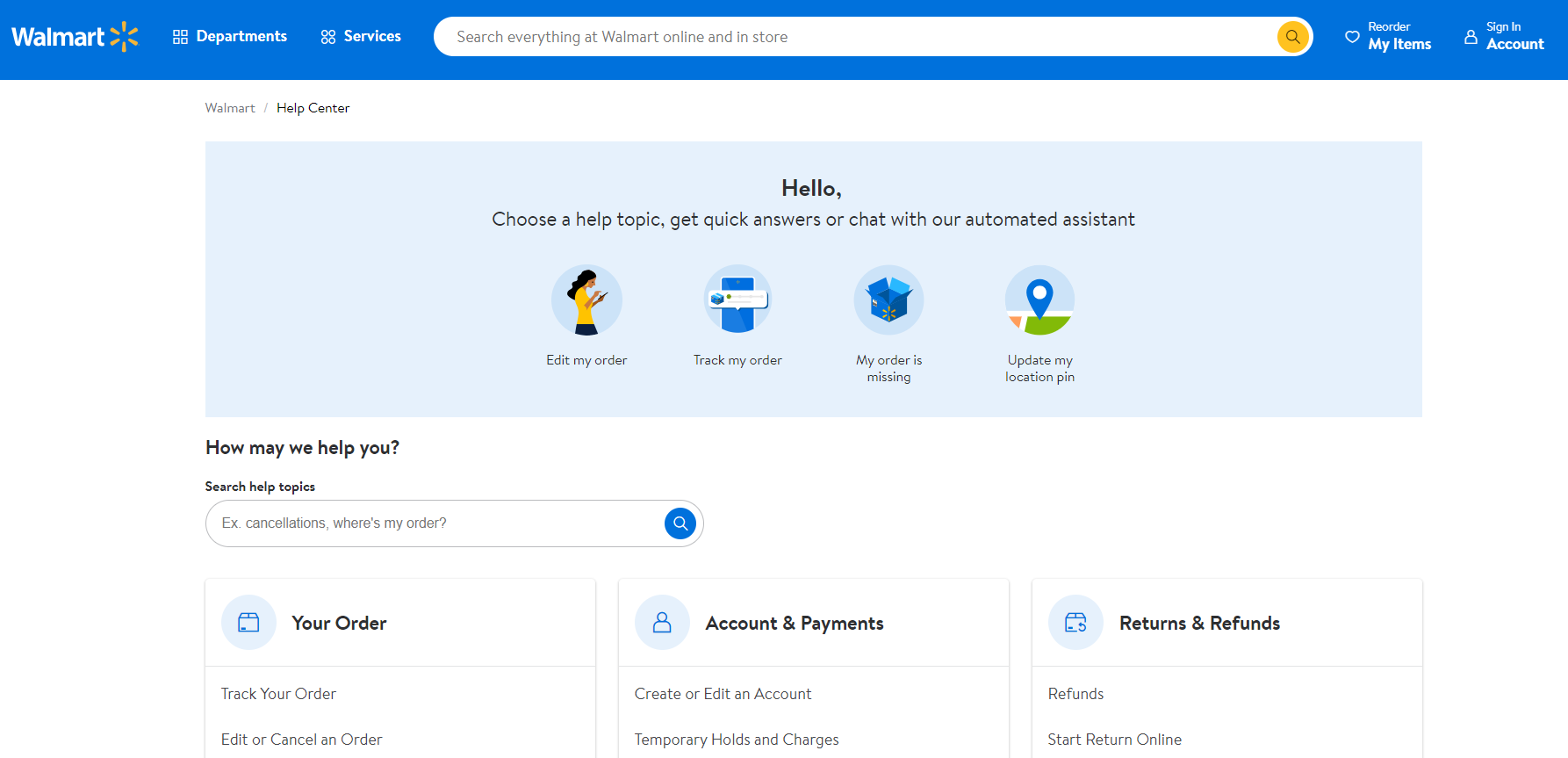Click the Account & Payments person icon
This screenshot has height=758, width=1568.
coord(662,623)
